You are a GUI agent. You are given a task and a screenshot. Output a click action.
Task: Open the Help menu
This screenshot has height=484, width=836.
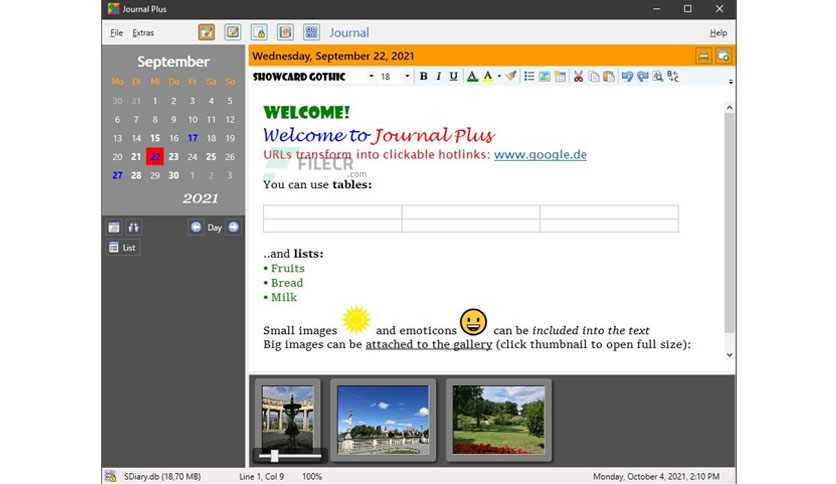point(718,33)
